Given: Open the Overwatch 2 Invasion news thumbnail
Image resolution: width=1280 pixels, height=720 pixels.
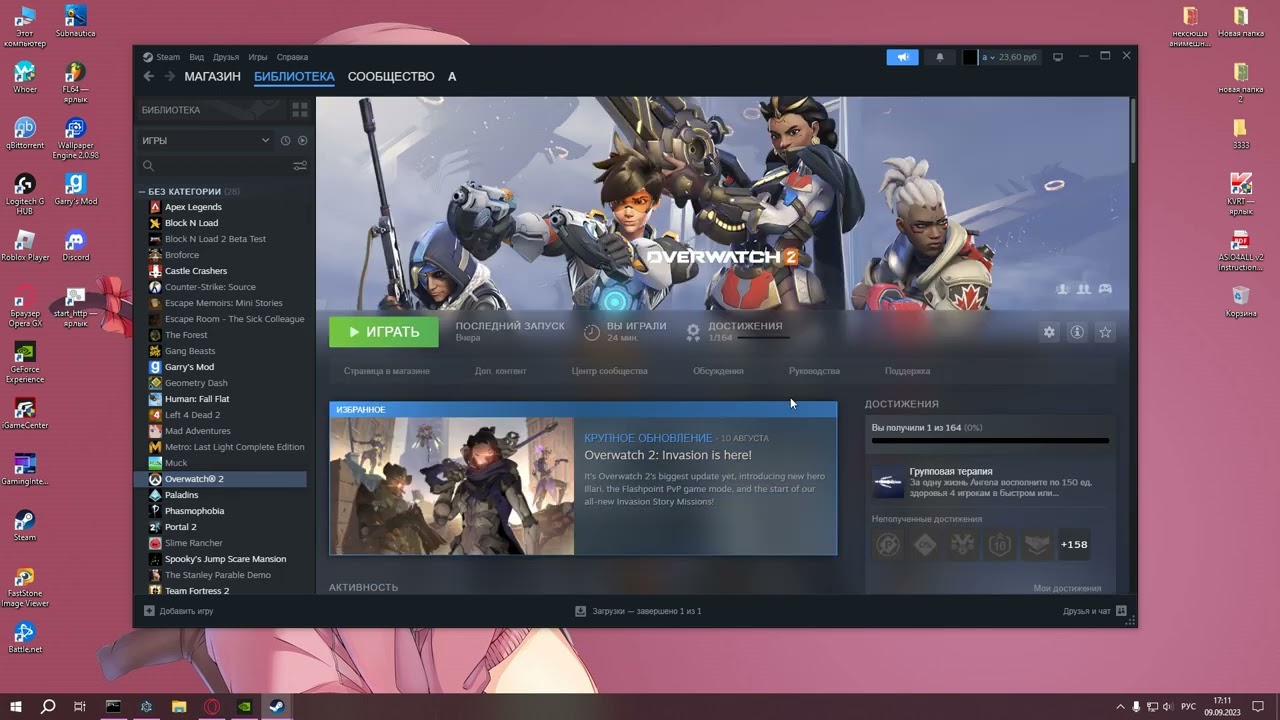Looking at the screenshot, I should coord(452,486).
